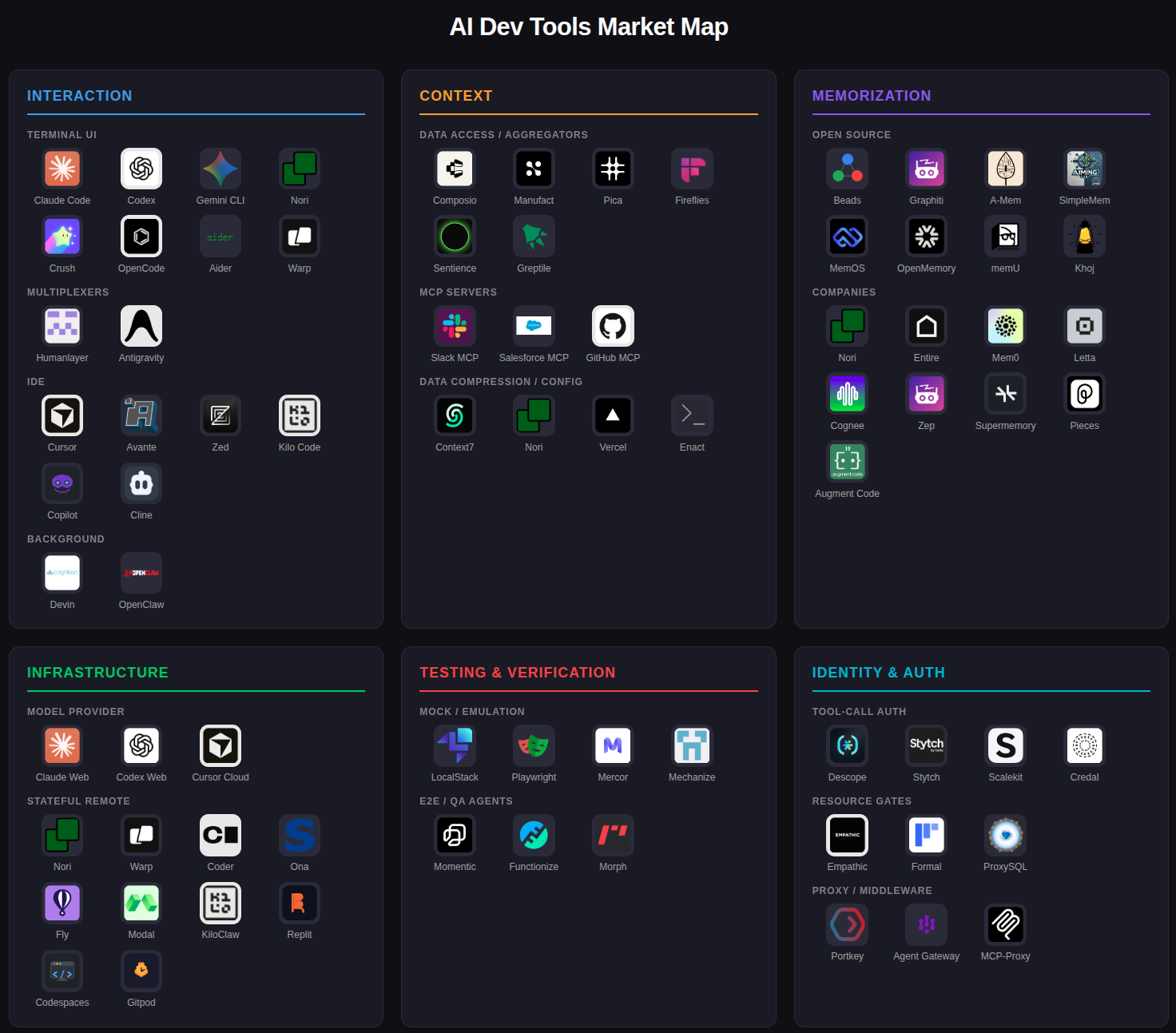
Task: Click the OpenMemory icon
Action: pos(927,236)
